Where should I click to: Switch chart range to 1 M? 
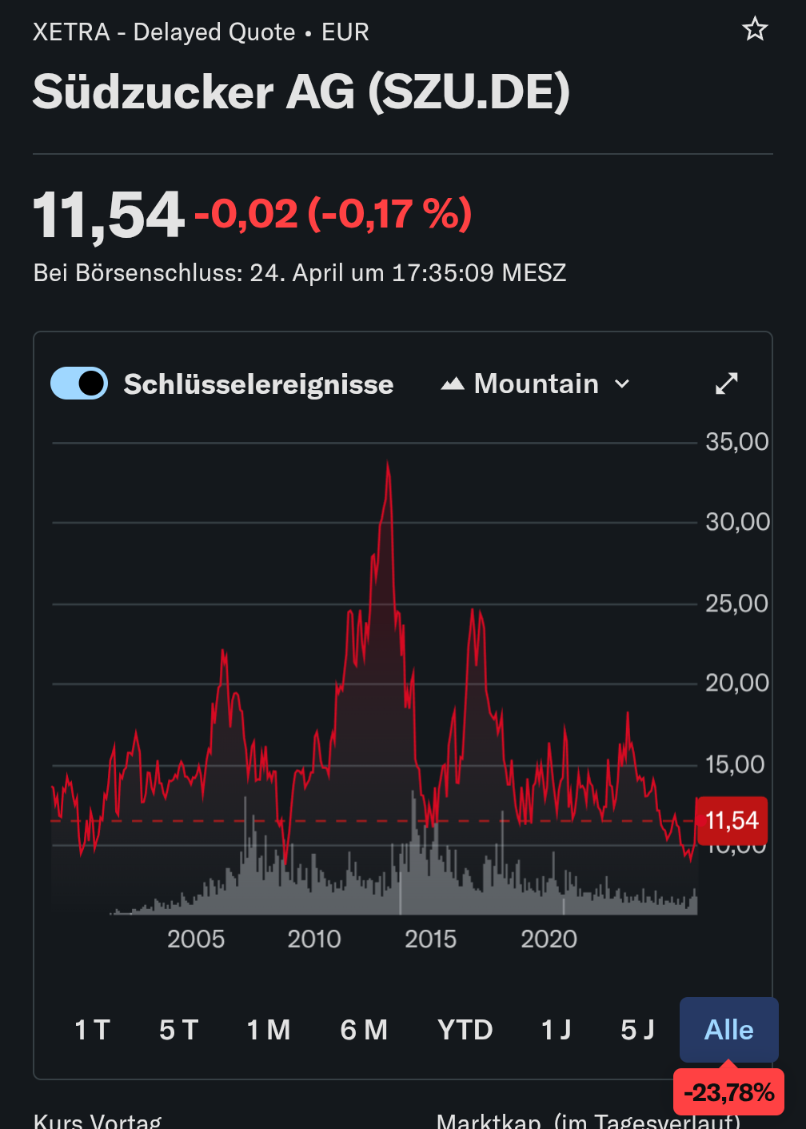[269, 1030]
